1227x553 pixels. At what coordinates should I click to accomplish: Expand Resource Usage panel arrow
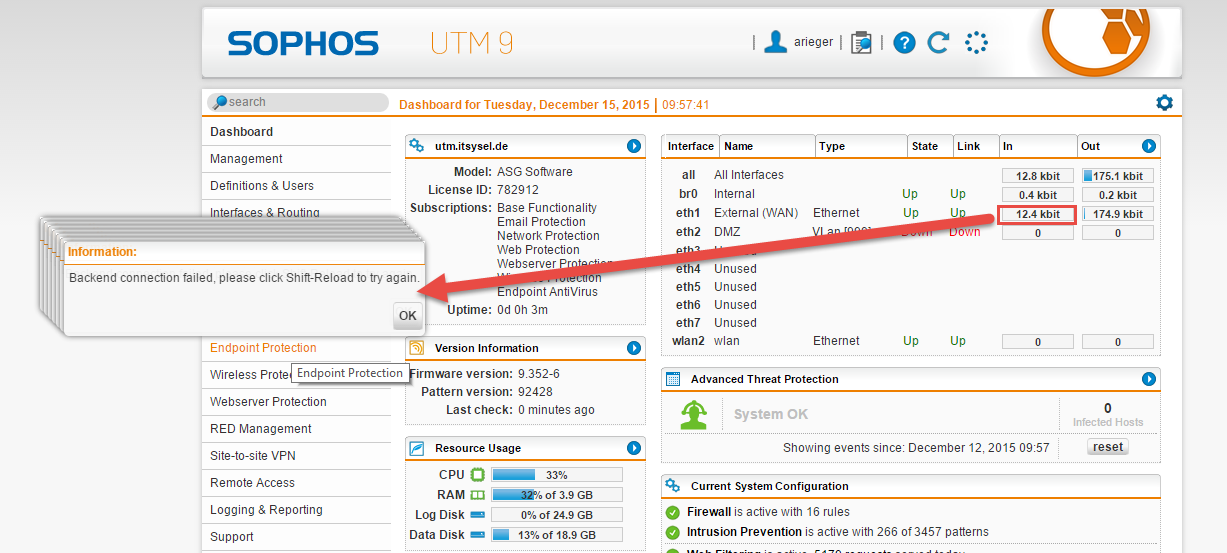tap(633, 448)
